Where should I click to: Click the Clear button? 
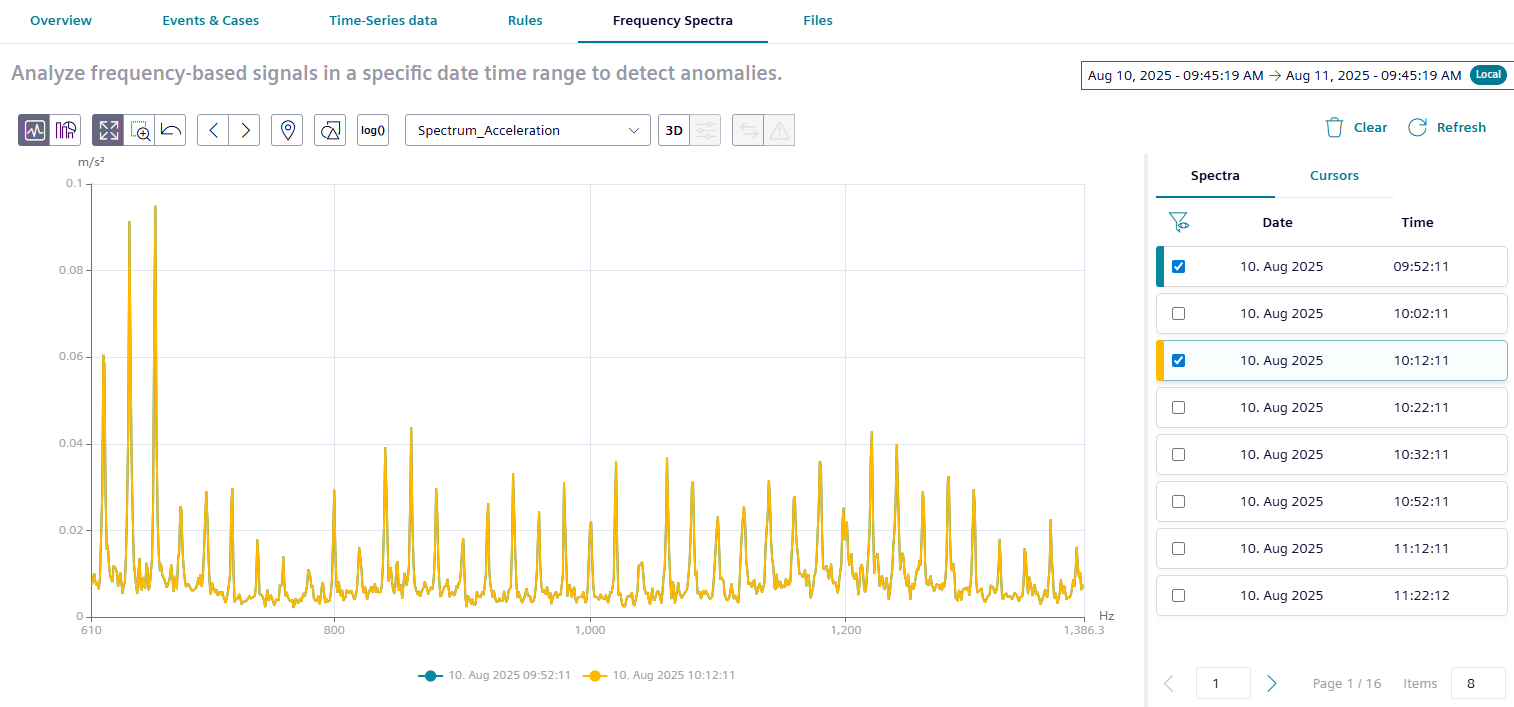click(x=1356, y=128)
